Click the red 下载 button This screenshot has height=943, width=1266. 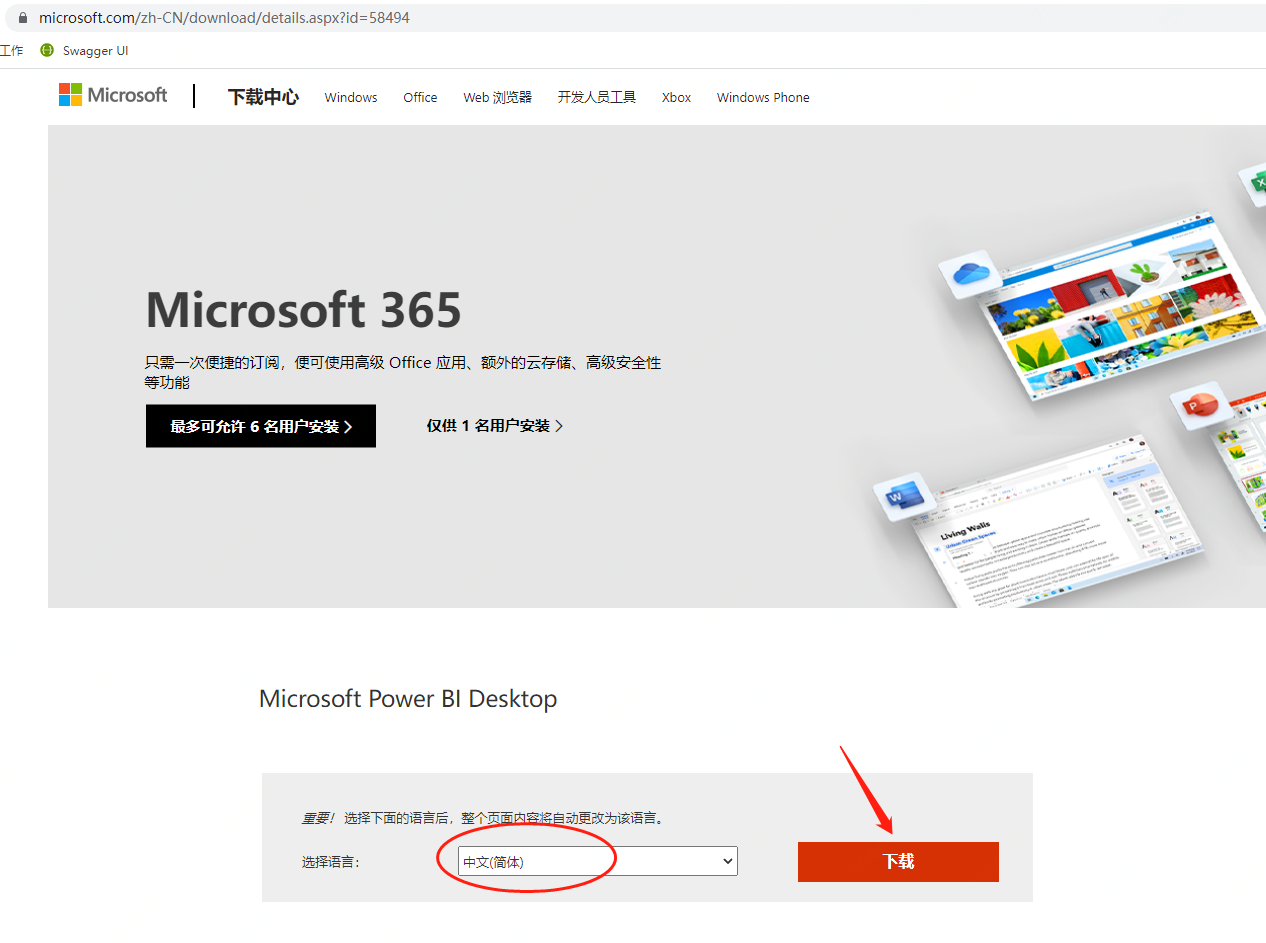point(898,862)
